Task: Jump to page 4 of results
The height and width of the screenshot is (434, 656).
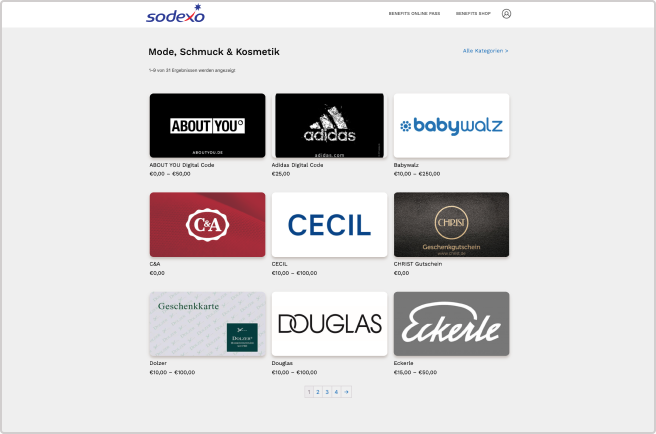Action: tap(336, 392)
